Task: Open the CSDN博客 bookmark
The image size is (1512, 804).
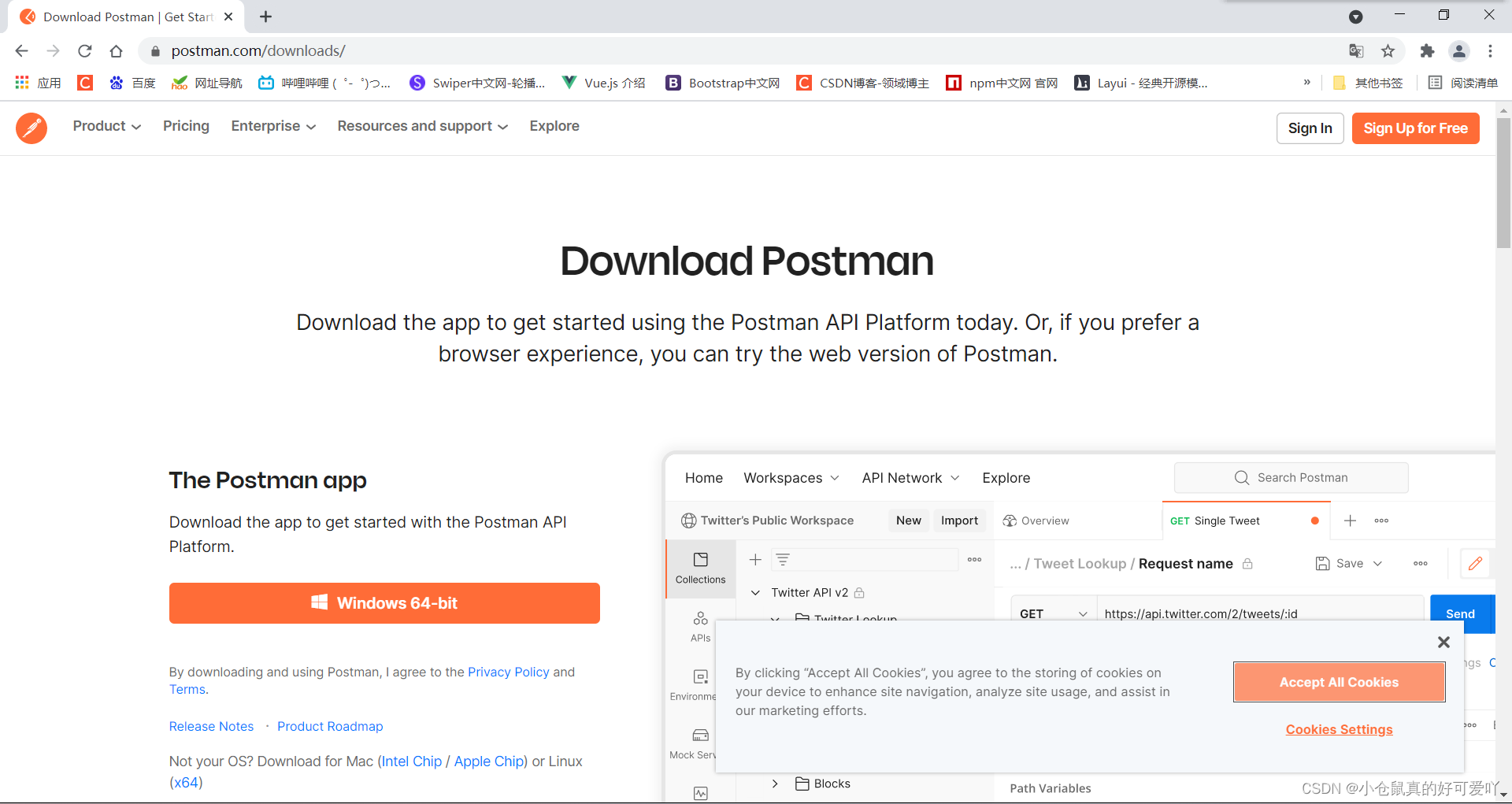Action: coord(863,83)
